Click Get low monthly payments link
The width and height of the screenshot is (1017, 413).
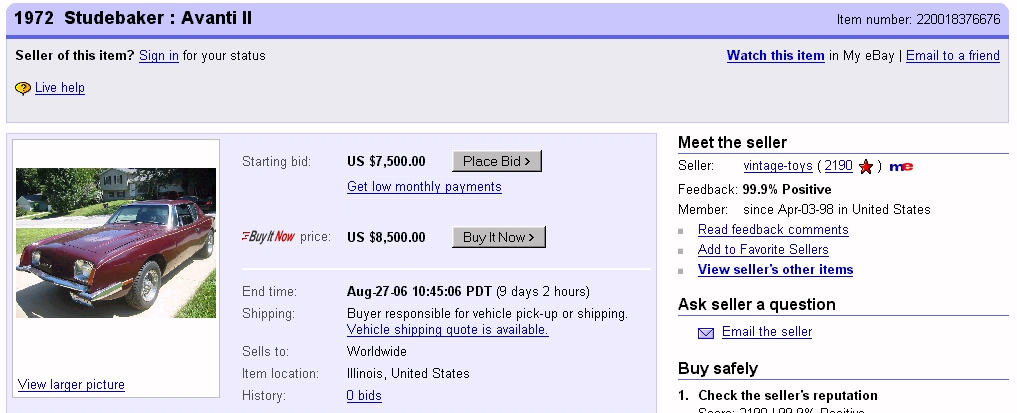tap(424, 186)
